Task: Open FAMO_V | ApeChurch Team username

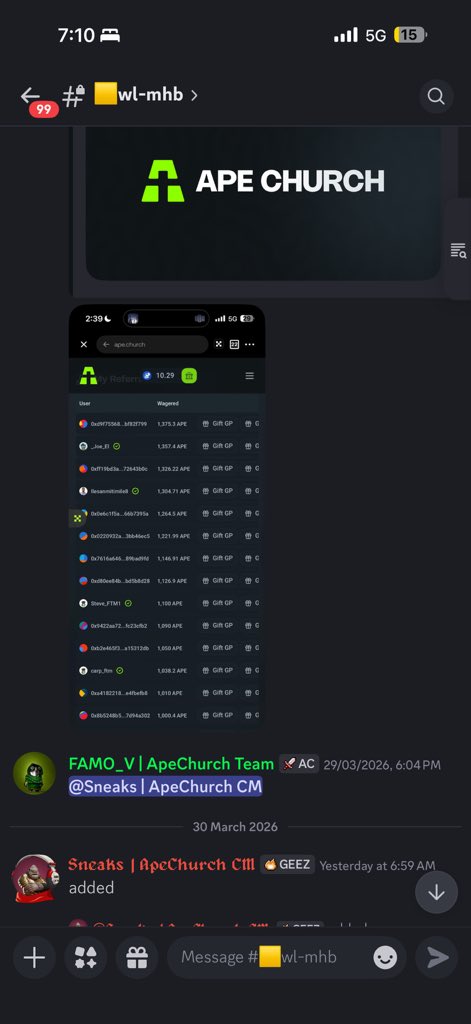Action: click(x=171, y=763)
